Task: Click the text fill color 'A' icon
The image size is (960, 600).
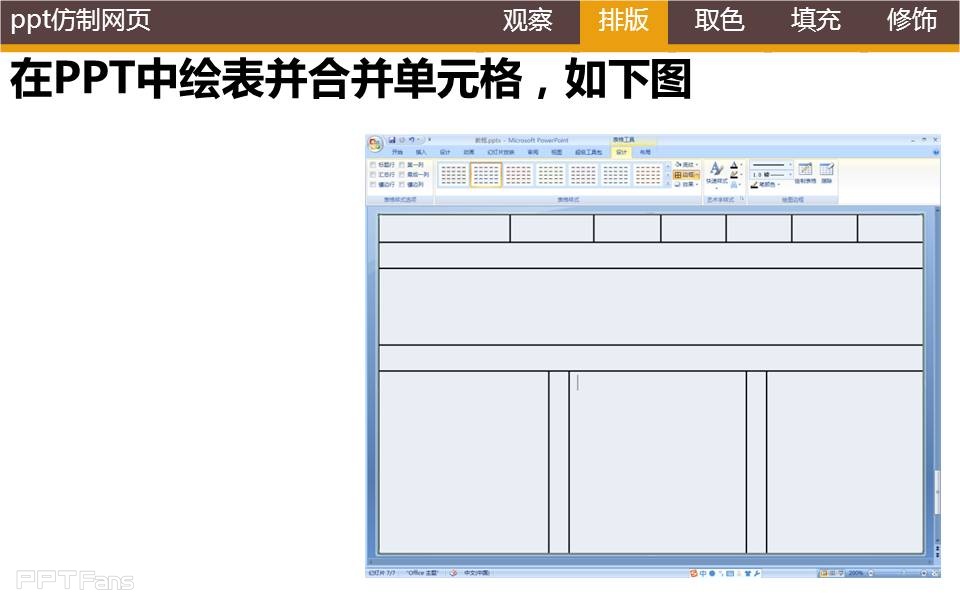Action: tap(735, 165)
